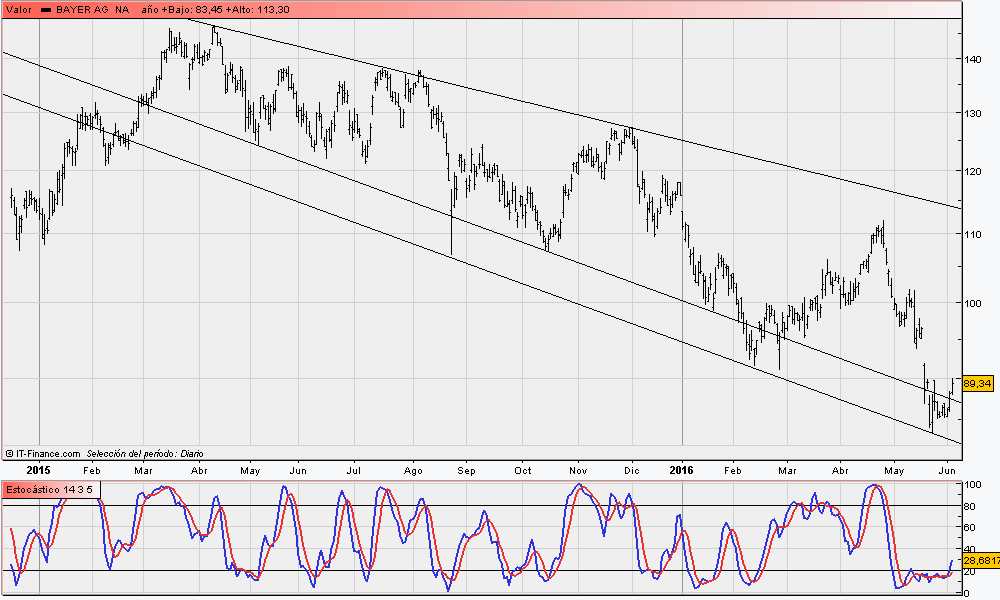Click the BAYER AG NA title text

tap(91, 8)
